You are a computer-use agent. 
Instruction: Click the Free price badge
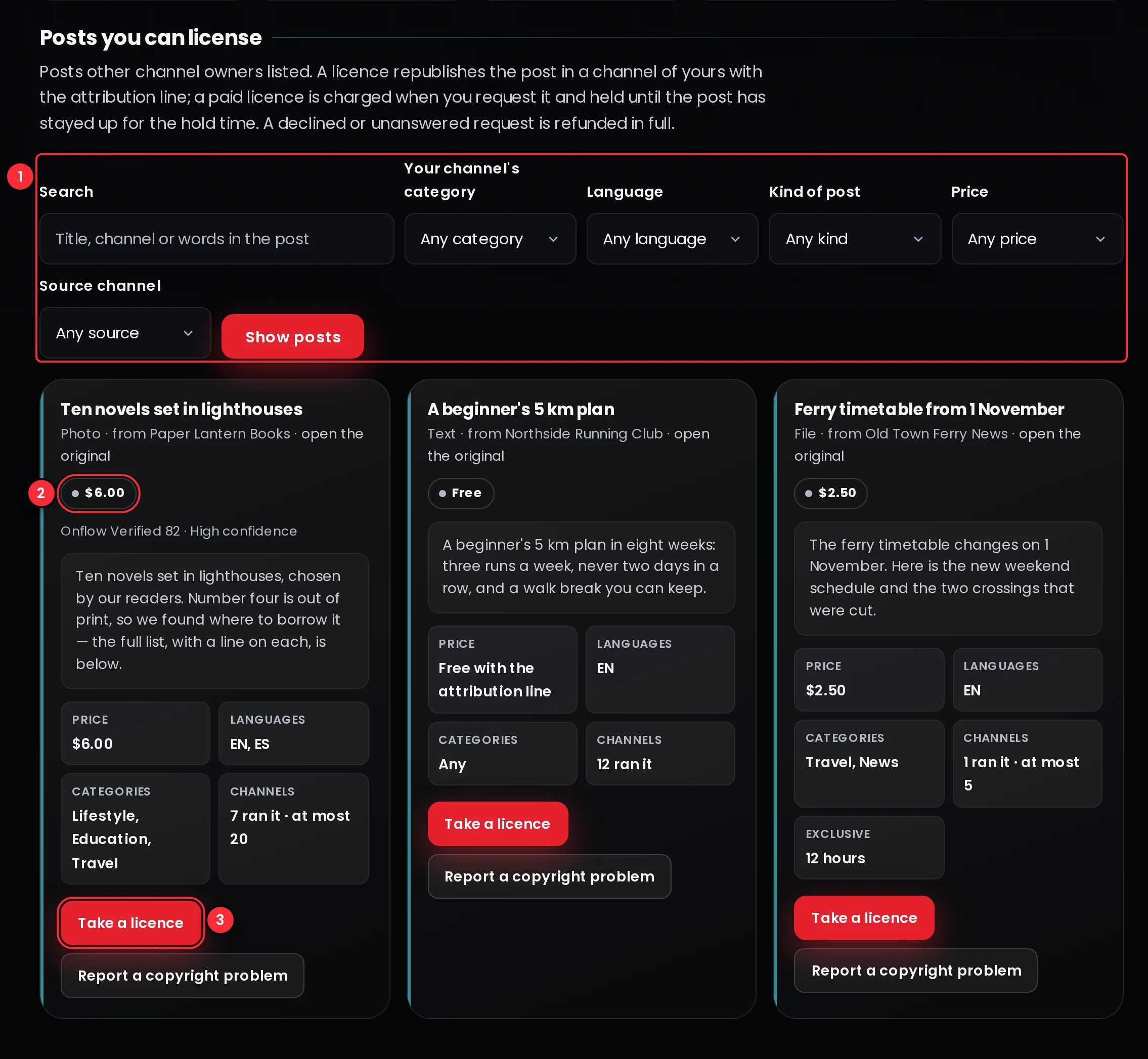(x=461, y=493)
